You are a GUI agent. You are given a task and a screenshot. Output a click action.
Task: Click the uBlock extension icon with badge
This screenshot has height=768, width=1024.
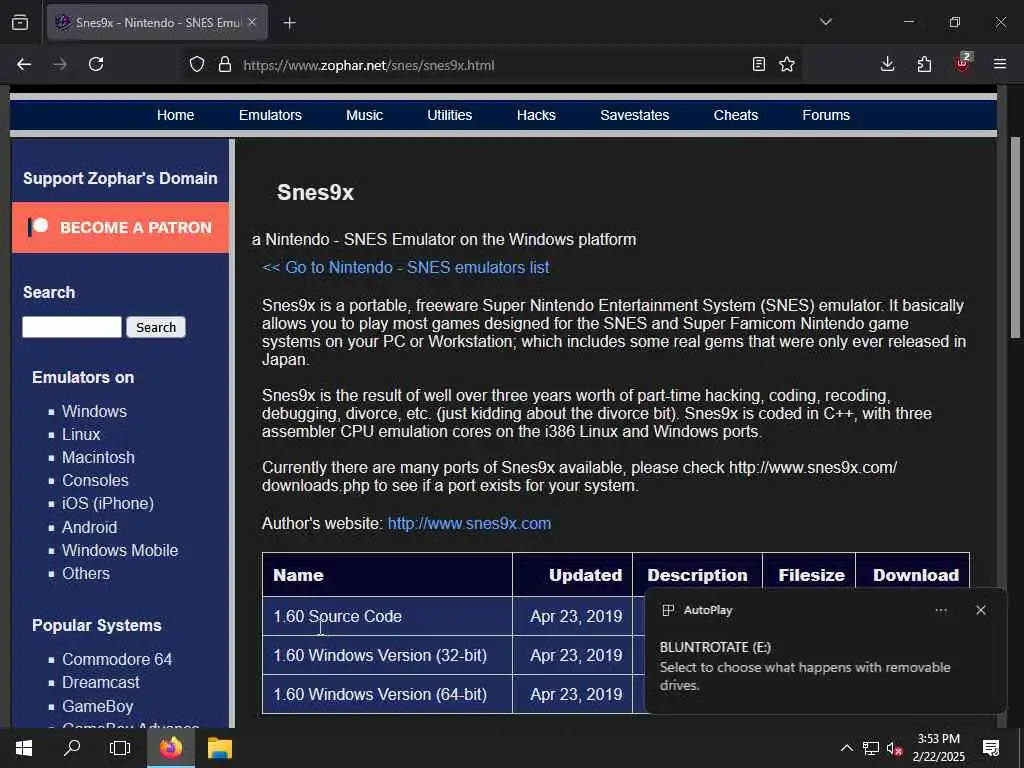coord(962,63)
